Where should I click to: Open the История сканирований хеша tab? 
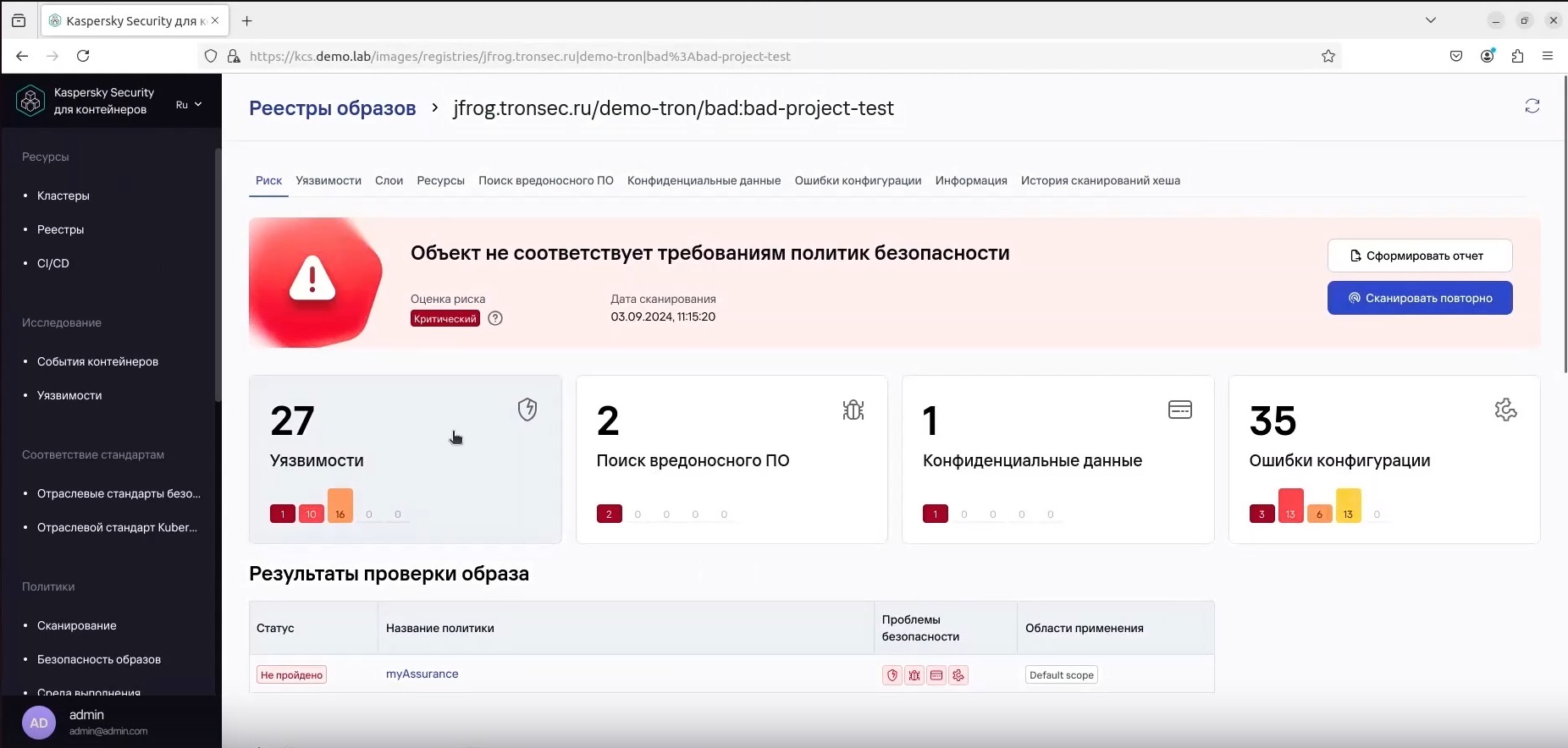click(x=1101, y=180)
